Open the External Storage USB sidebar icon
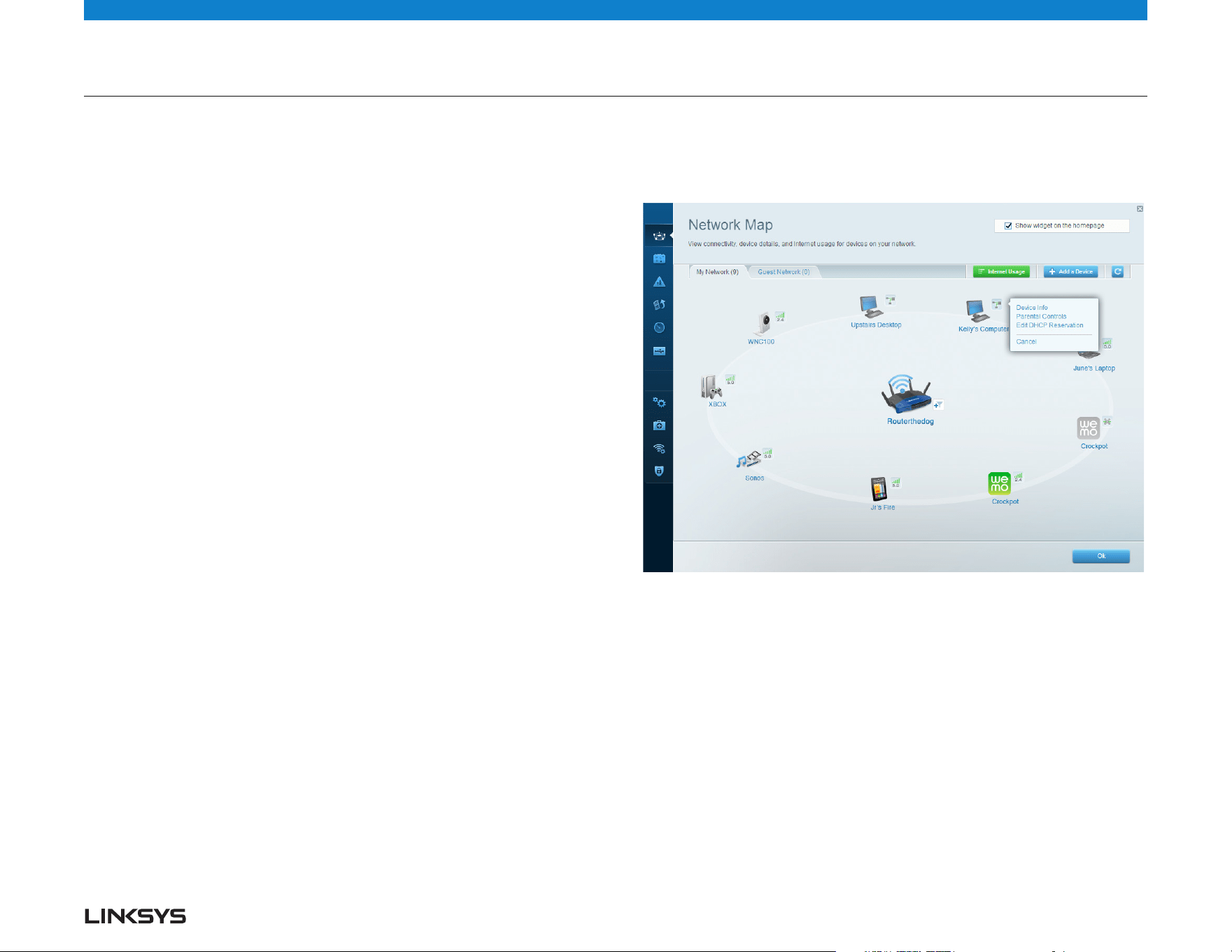The width and height of the screenshot is (1232, 952). (x=659, y=351)
